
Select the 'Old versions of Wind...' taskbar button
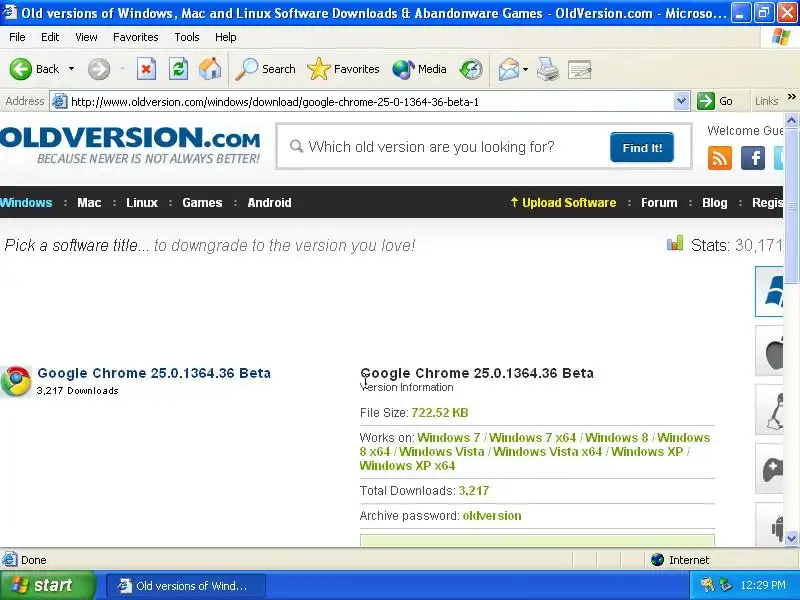point(186,586)
